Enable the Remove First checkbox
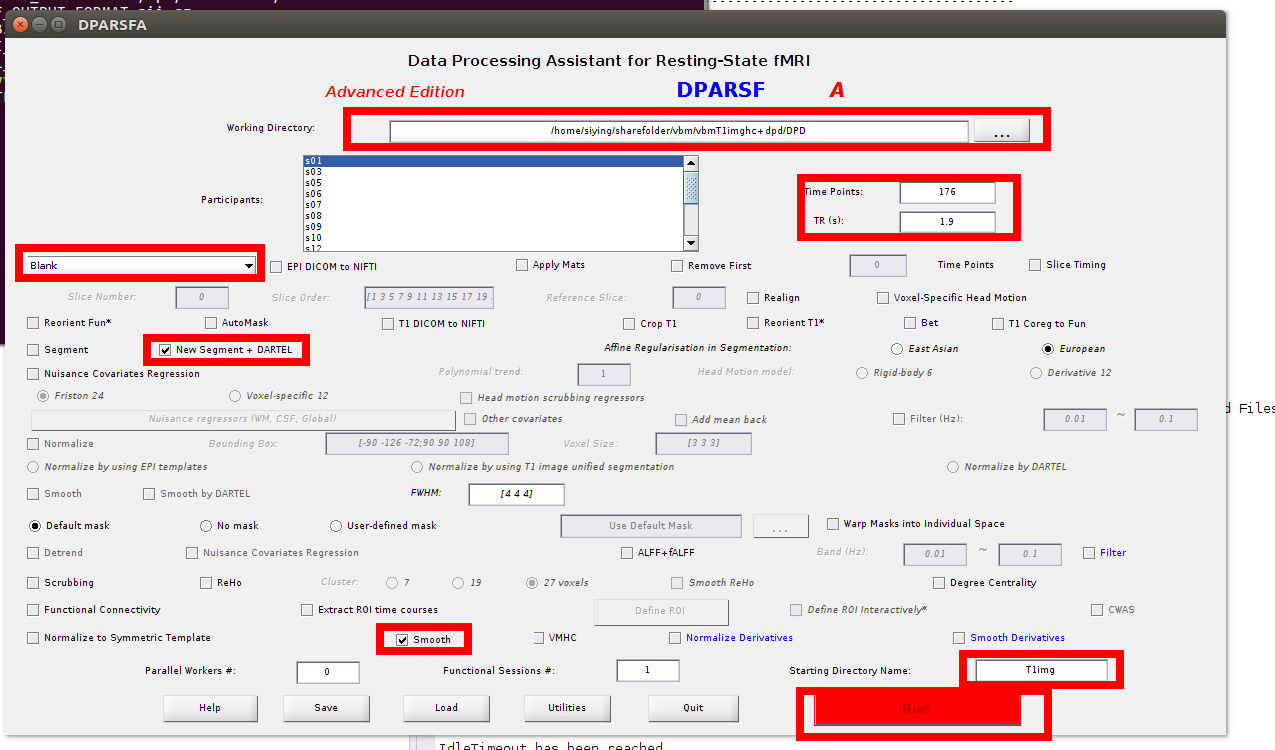This screenshot has height=750, width=1275. [x=678, y=266]
